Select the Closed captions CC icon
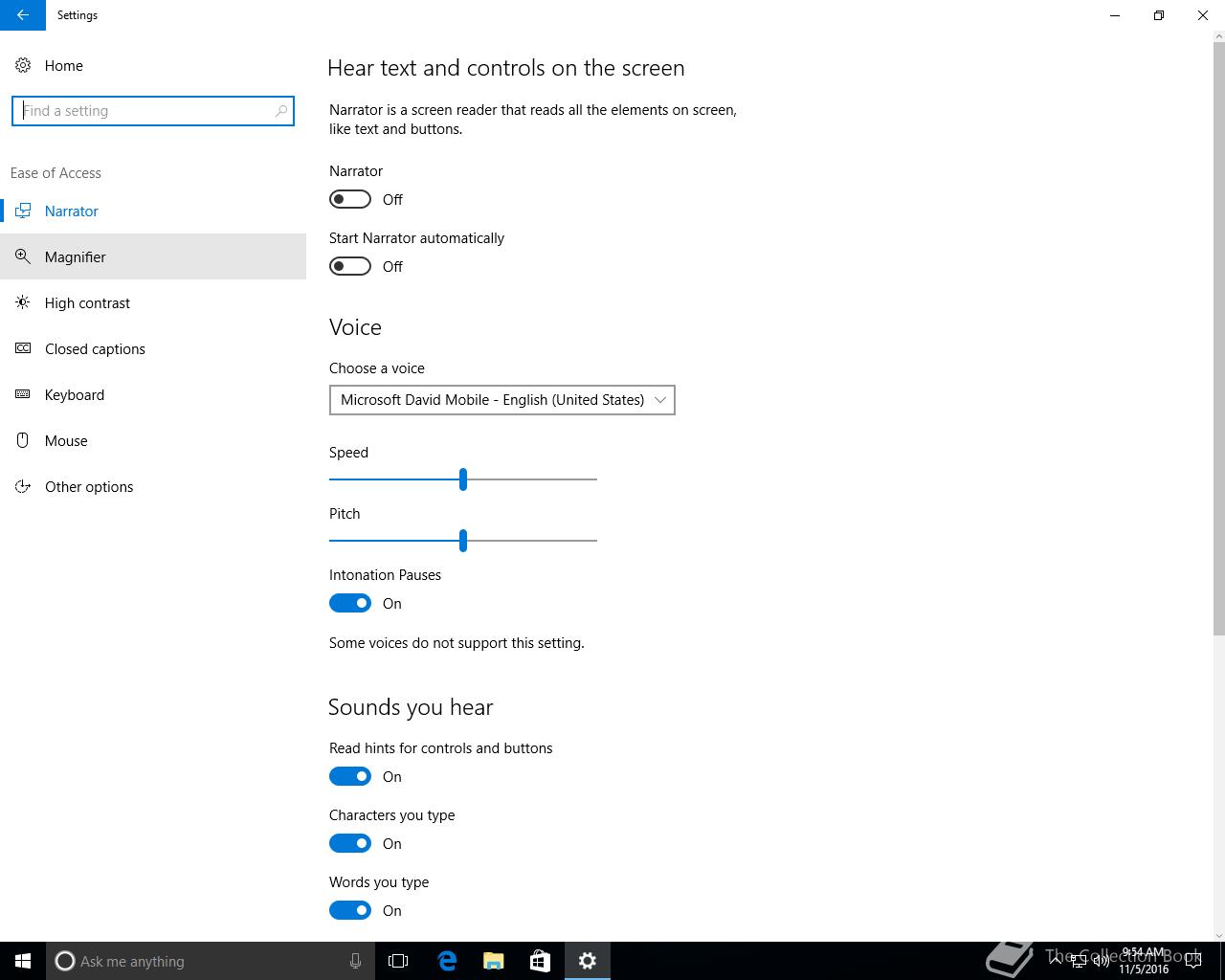The image size is (1225, 980). point(23,348)
